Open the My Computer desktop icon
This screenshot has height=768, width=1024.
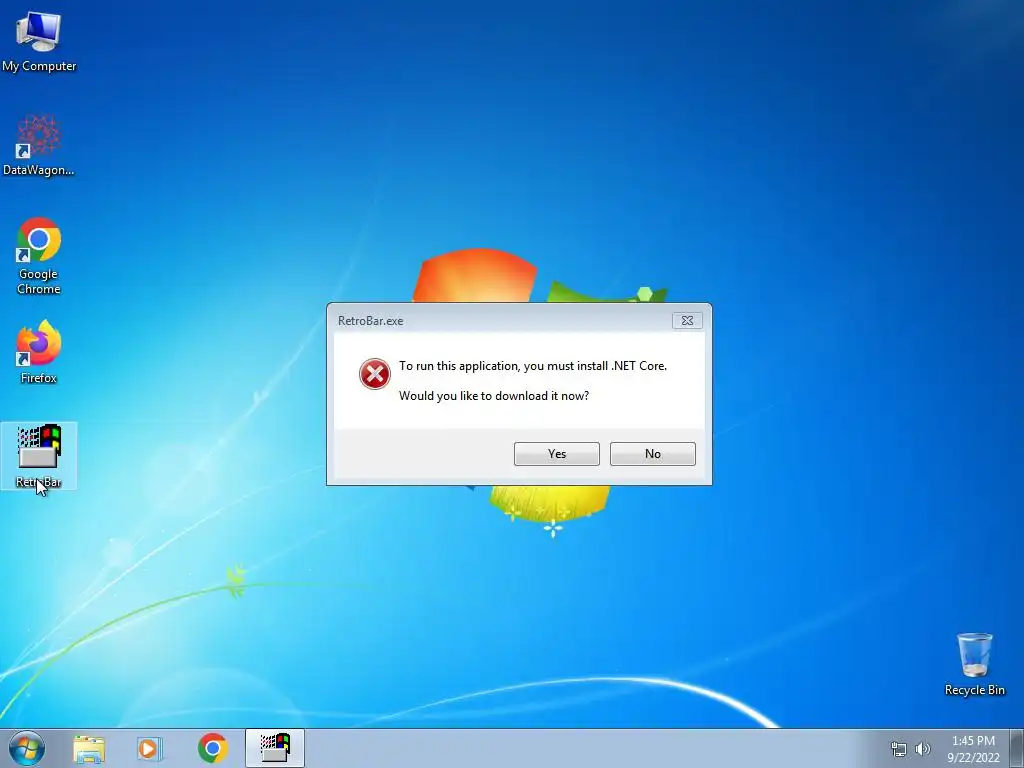click(39, 42)
